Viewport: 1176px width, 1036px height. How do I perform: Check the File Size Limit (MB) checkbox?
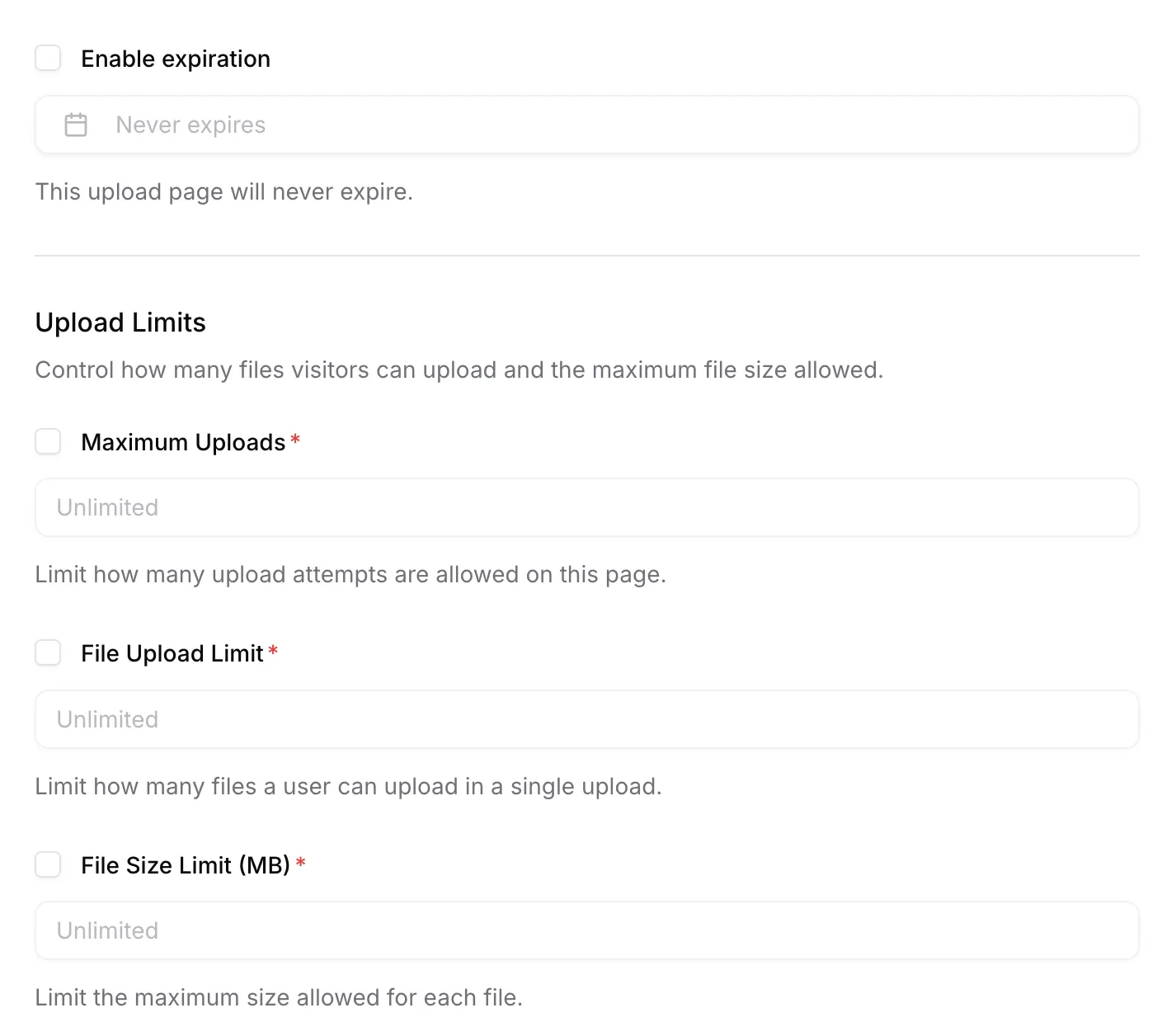[48, 864]
